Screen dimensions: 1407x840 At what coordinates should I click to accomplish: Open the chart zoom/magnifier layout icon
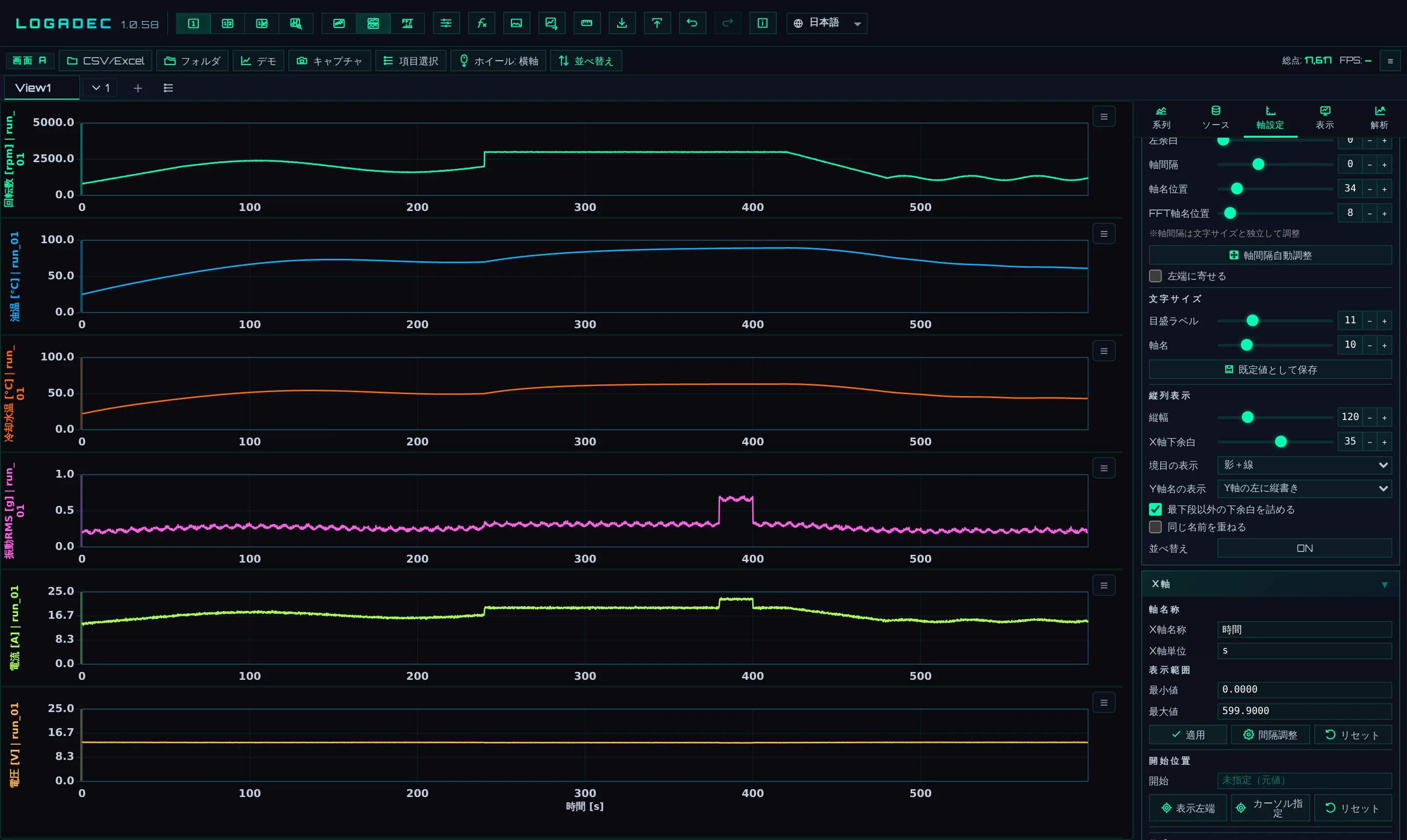(x=296, y=23)
